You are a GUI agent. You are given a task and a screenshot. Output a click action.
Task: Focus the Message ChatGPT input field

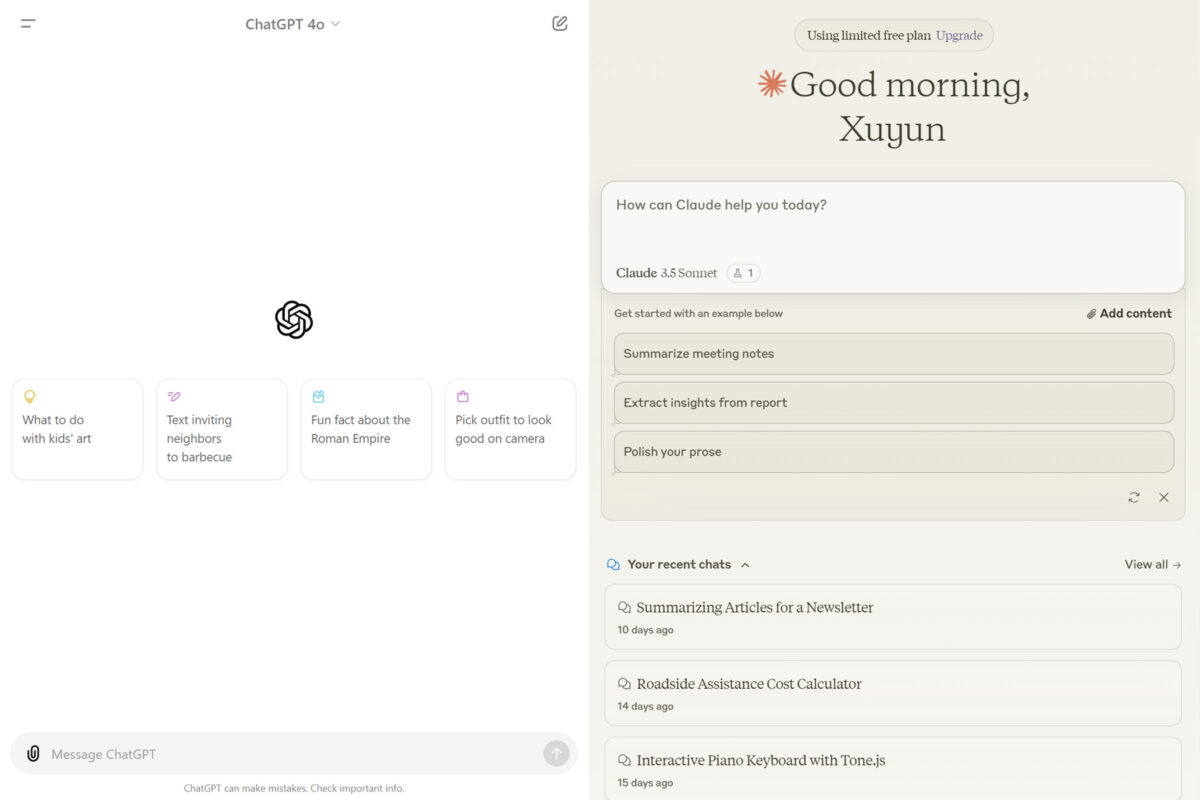pyautogui.click(x=294, y=754)
